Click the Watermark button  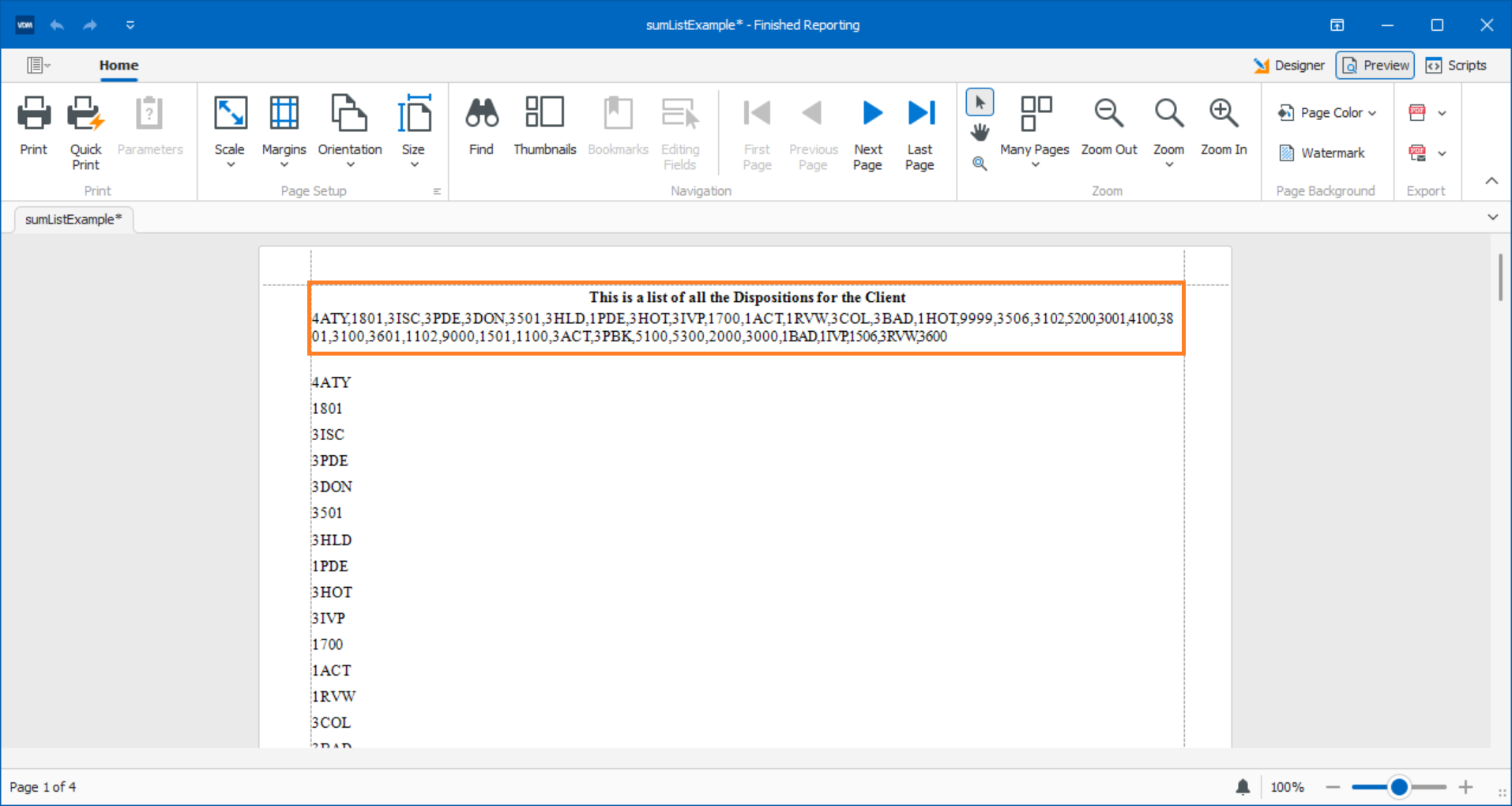pyautogui.click(x=1322, y=153)
